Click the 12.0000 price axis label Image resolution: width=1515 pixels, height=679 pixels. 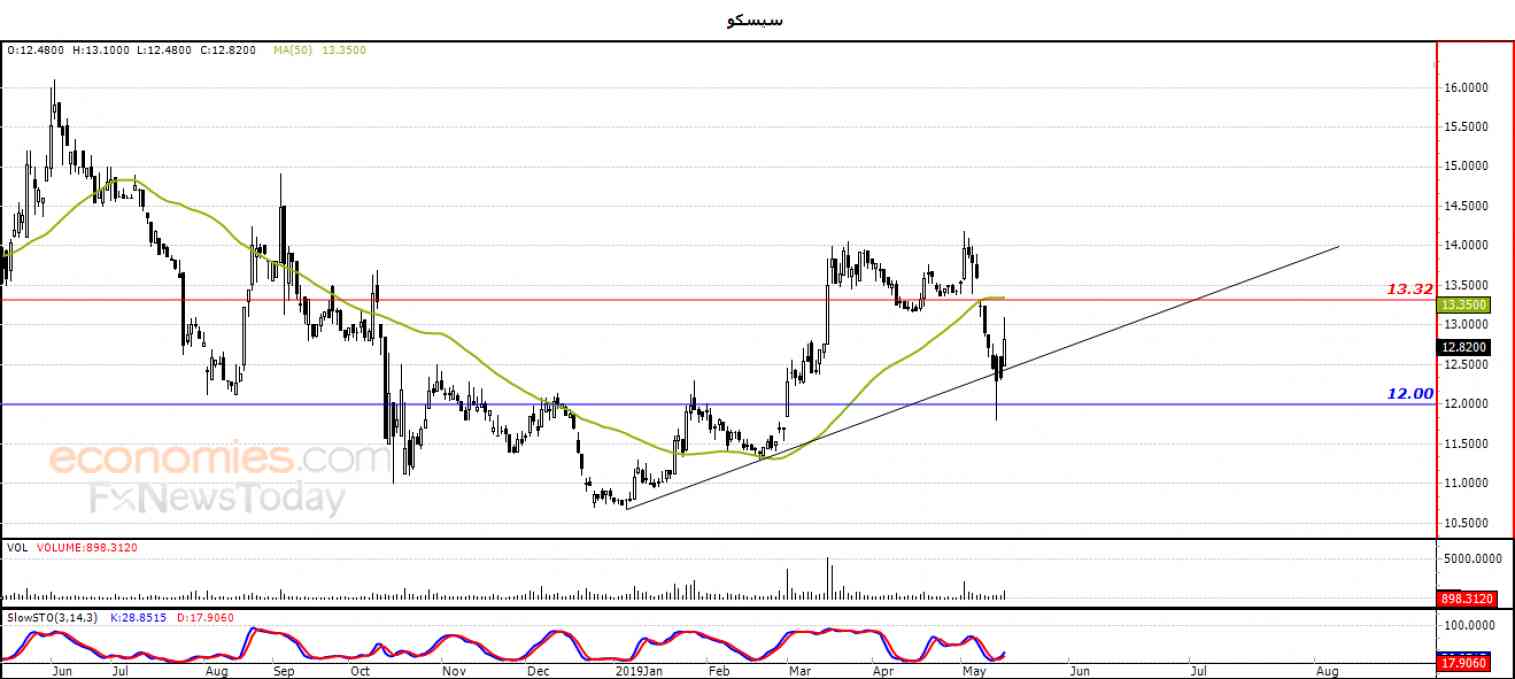pyautogui.click(x=1468, y=404)
